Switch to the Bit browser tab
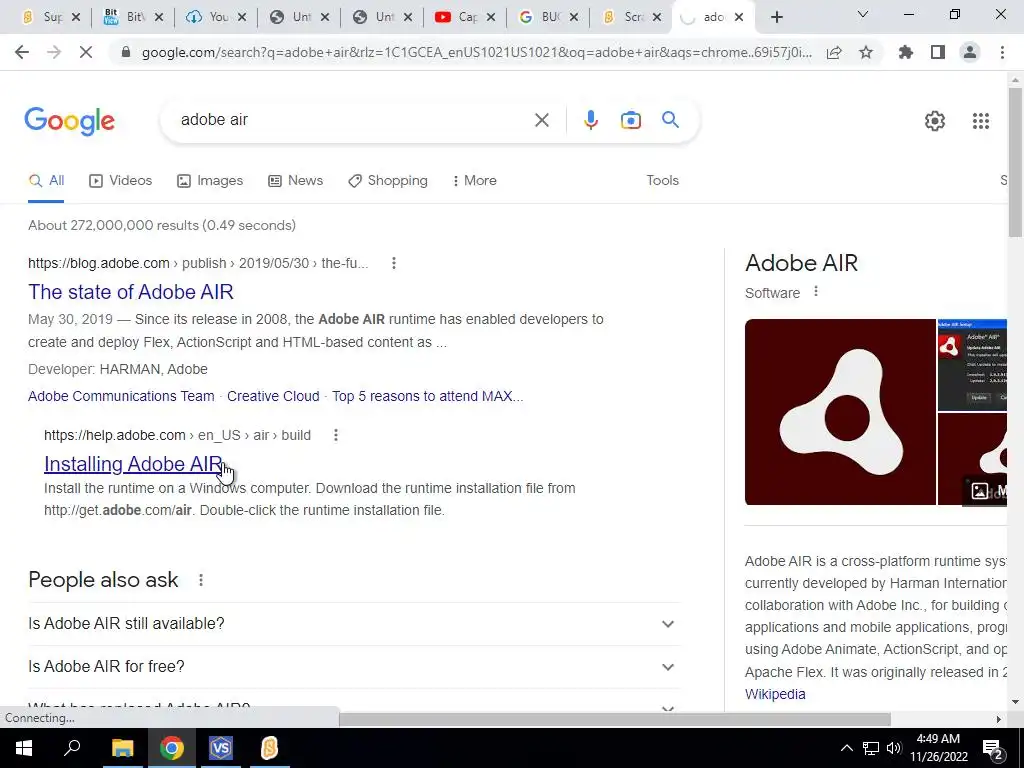 pyautogui.click(x=133, y=17)
